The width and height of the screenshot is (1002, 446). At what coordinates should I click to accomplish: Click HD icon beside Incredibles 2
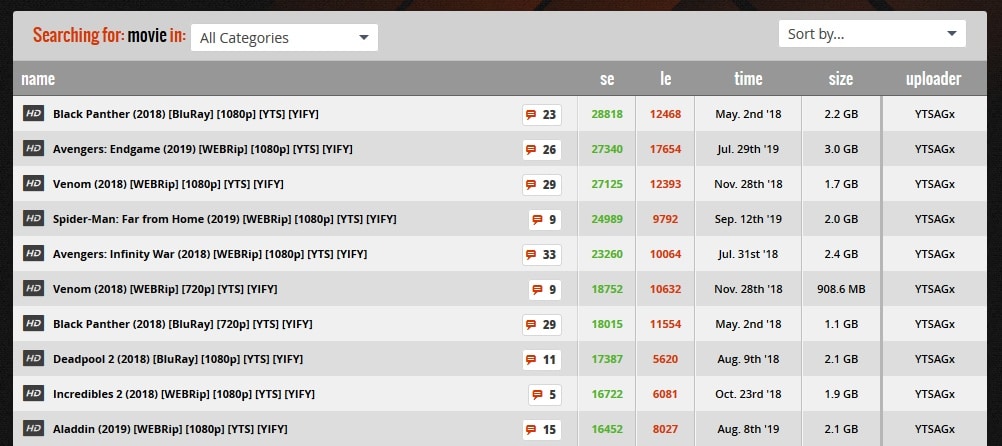coord(33,394)
